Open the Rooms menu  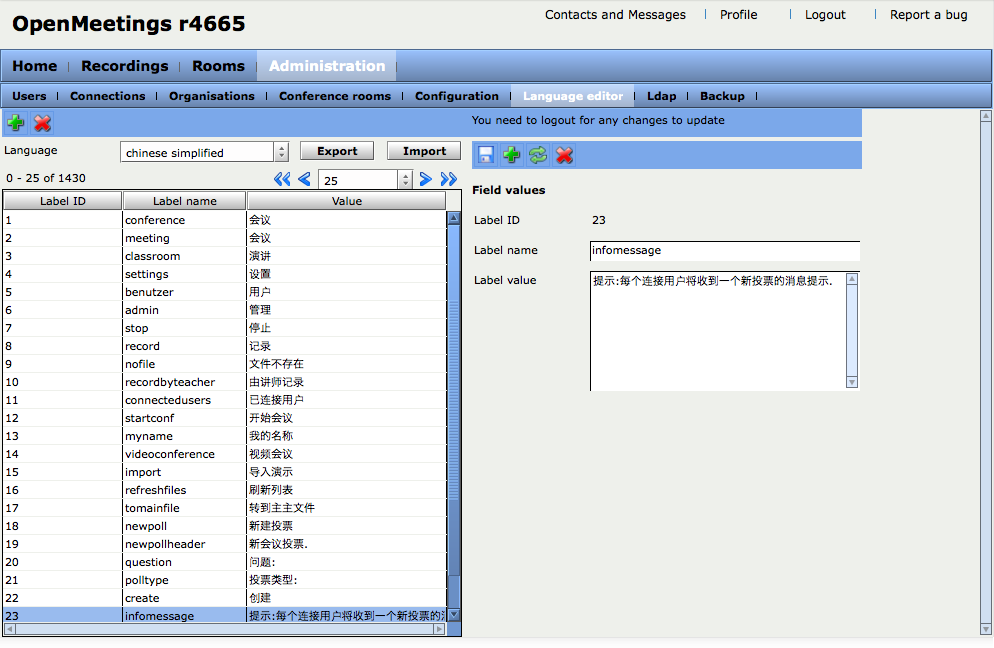tap(218, 66)
